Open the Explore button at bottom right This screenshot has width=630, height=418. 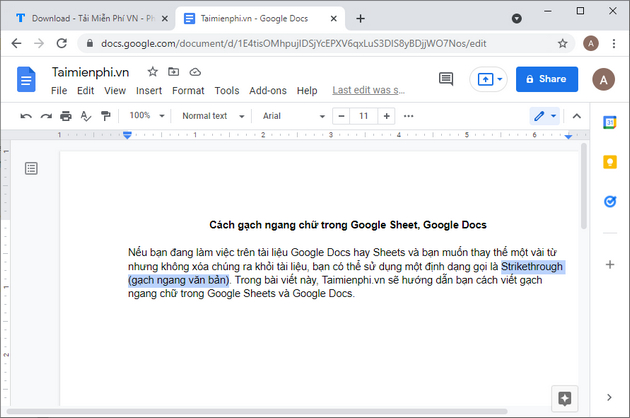coord(565,399)
